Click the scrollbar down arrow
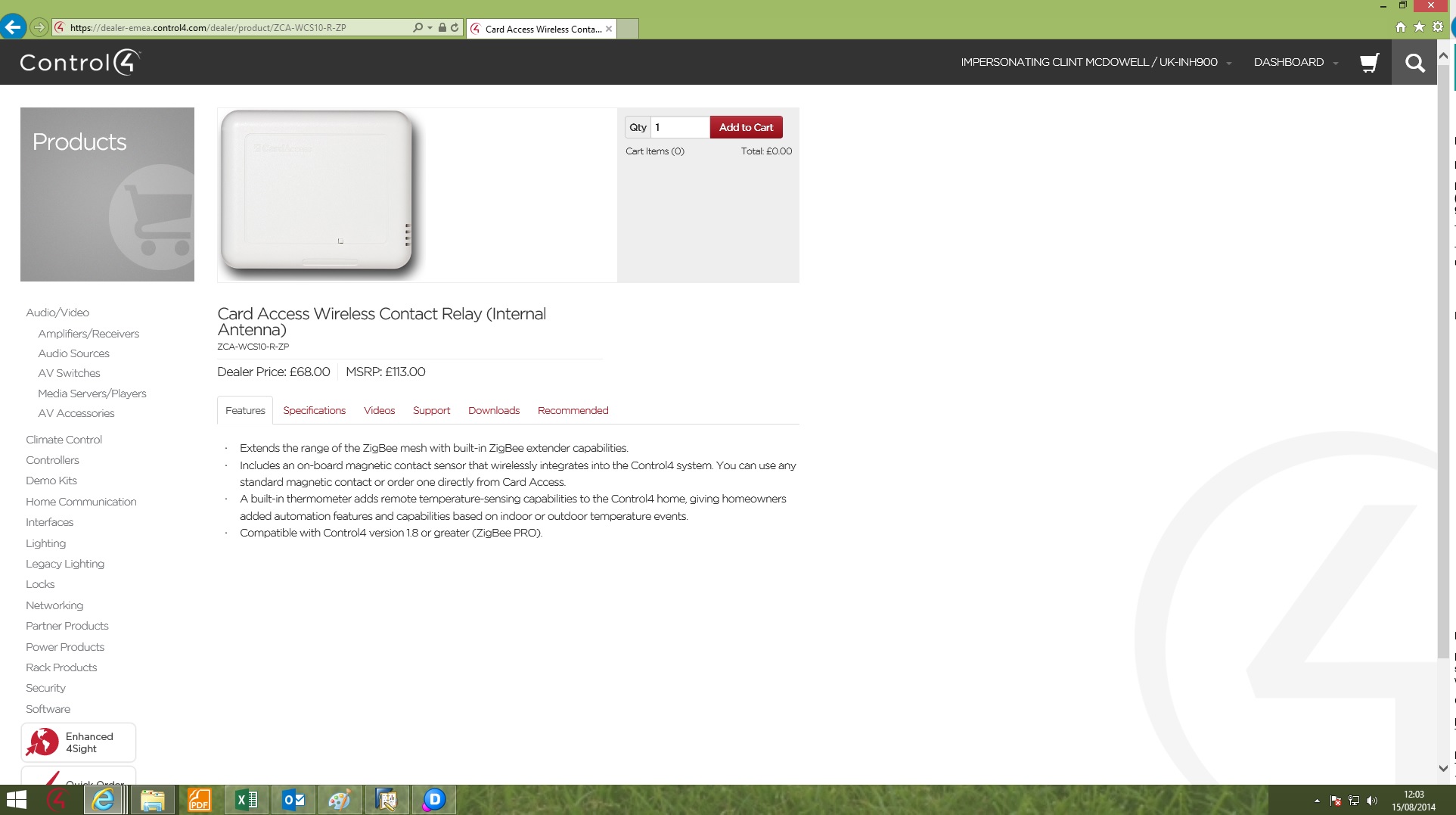 click(x=1443, y=768)
